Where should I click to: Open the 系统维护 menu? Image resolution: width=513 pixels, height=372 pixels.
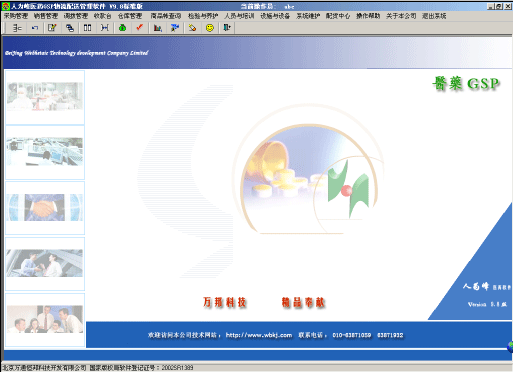click(x=308, y=16)
